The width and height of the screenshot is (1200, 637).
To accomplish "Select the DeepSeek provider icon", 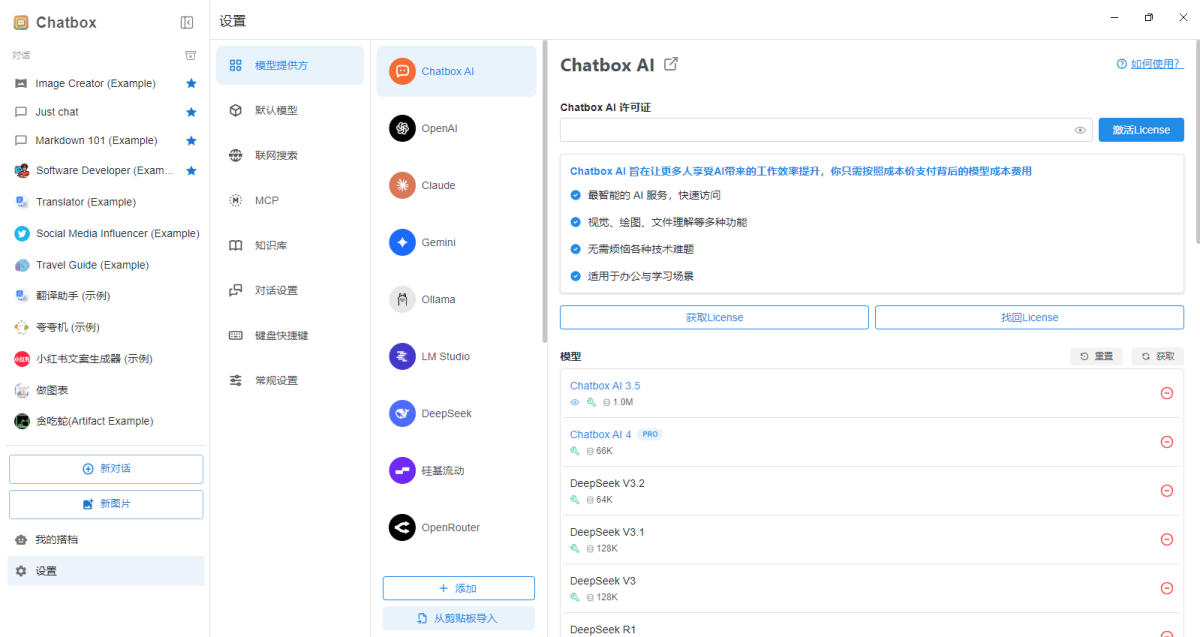I will (x=401, y=413).
